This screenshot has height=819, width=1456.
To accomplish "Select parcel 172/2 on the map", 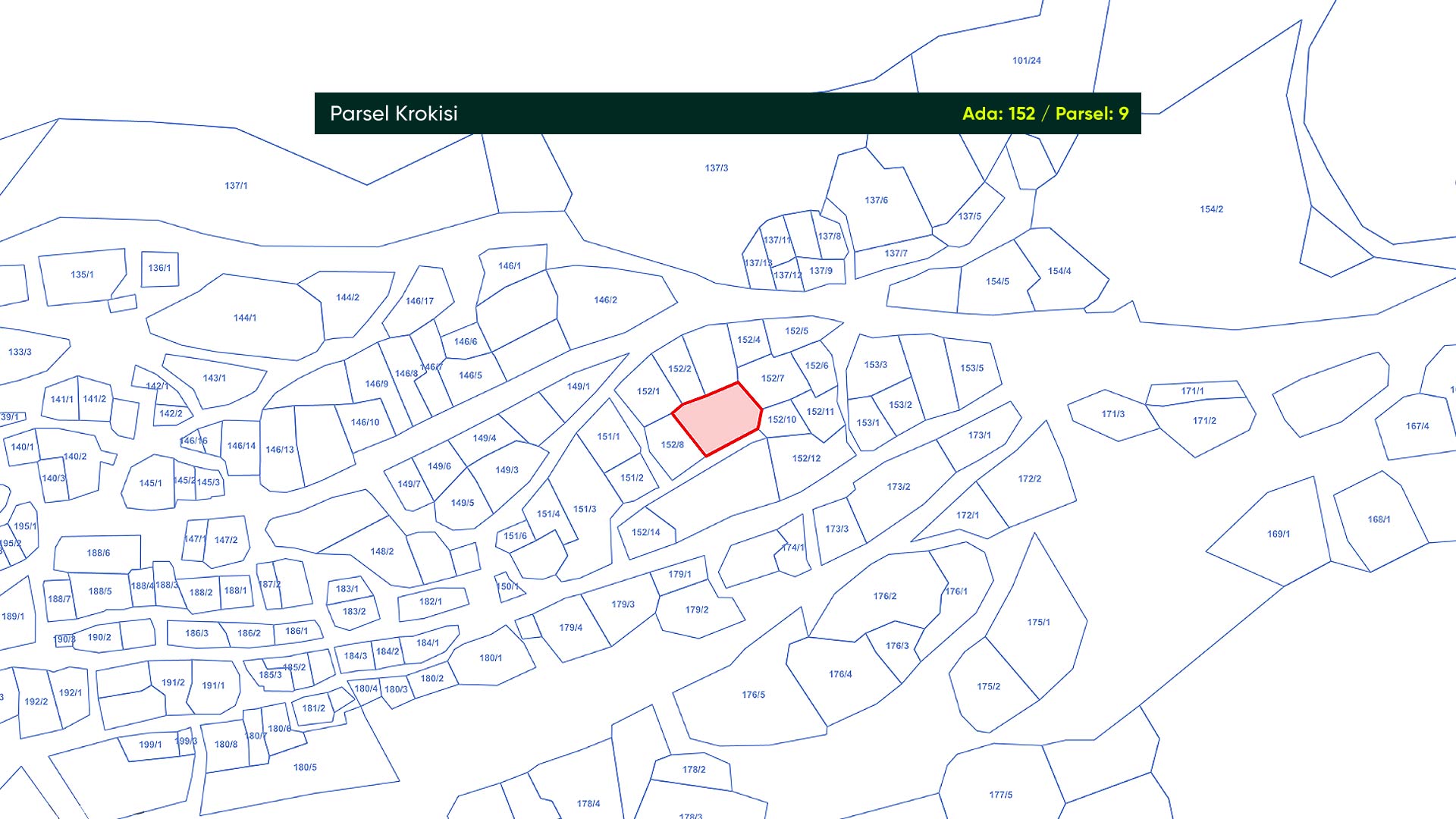I will 1029,479.
